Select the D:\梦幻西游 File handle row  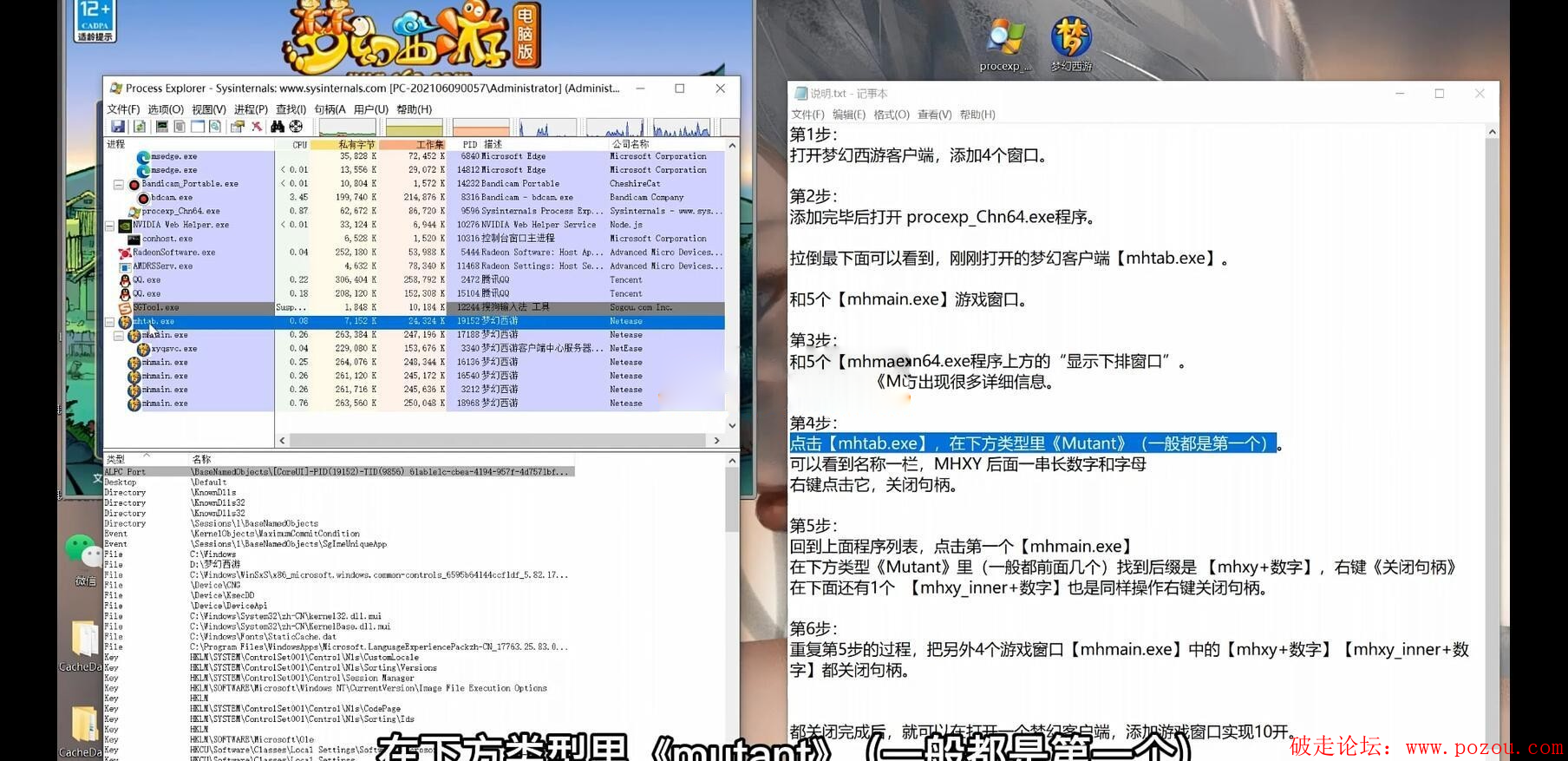pos(338,565)
